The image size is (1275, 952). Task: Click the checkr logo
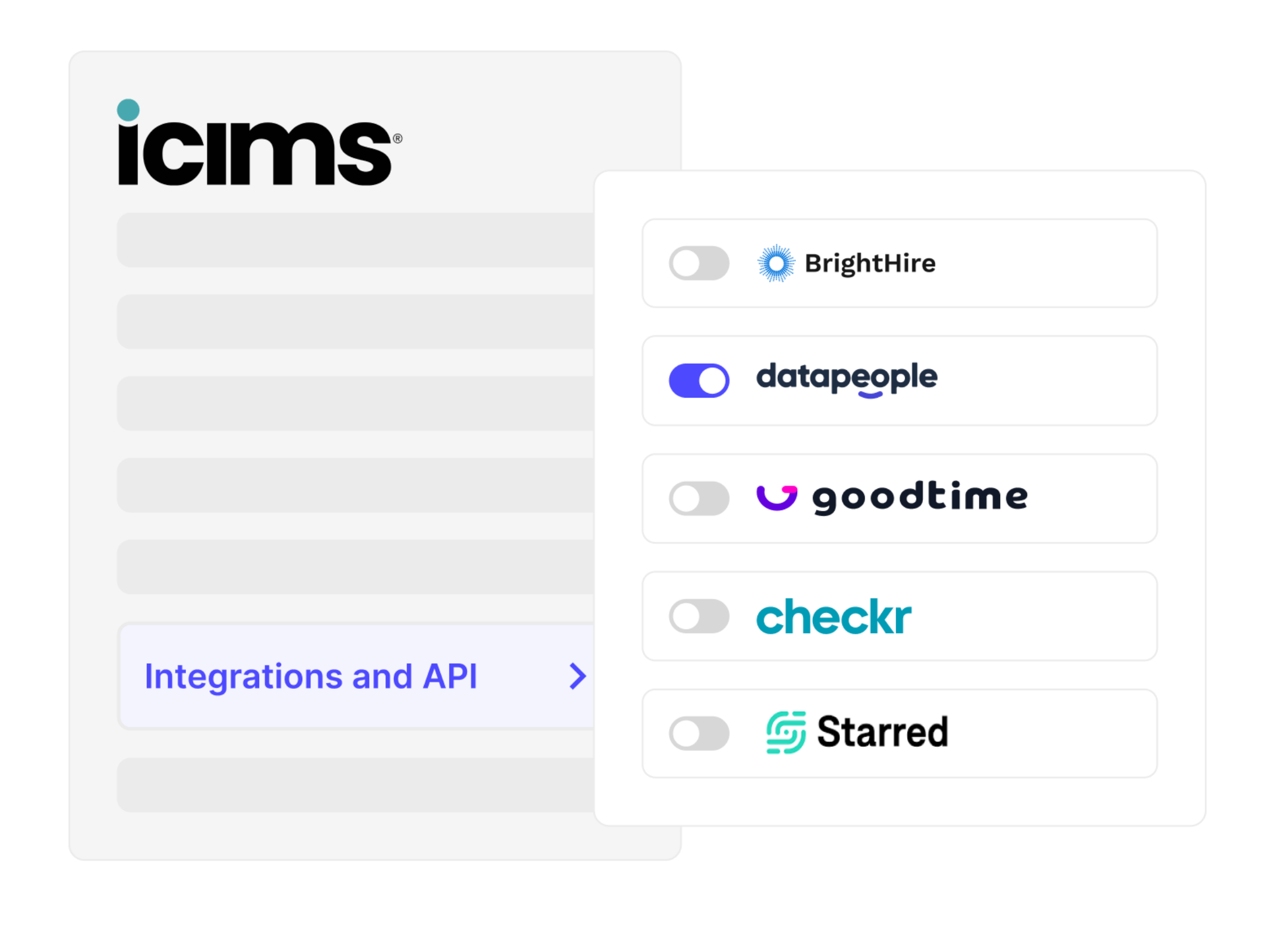[x=833, y=617]
